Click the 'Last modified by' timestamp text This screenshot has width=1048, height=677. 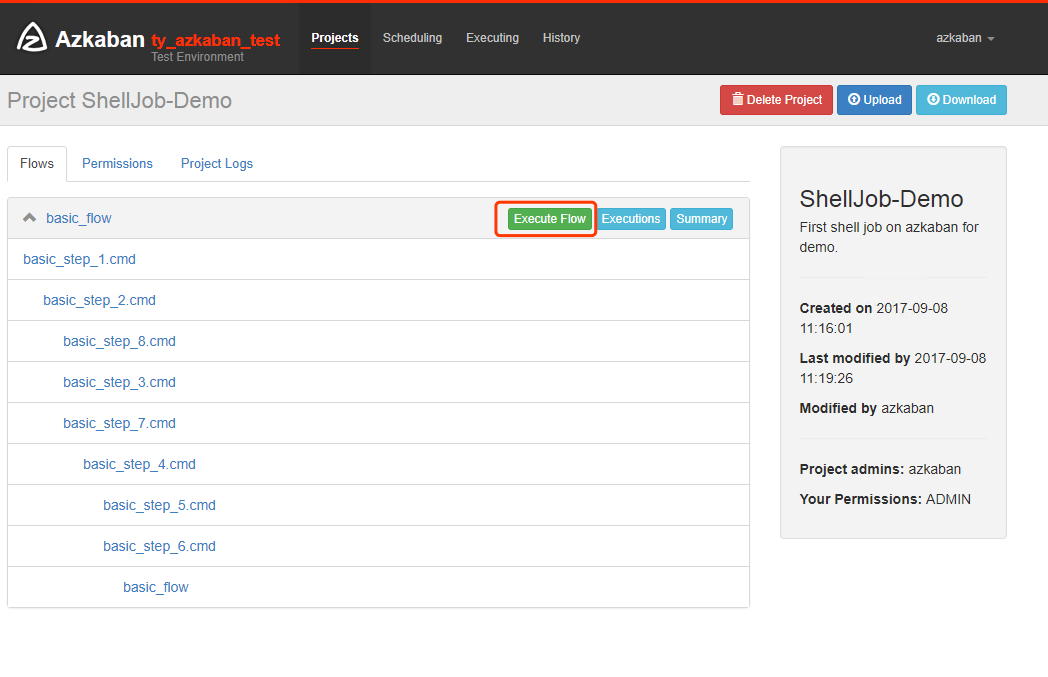[x=893, y=368]
